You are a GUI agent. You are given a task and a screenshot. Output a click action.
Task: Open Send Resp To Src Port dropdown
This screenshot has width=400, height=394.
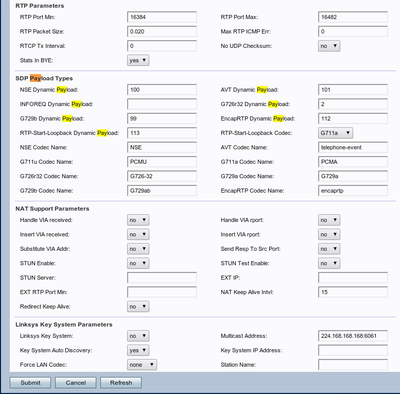(329, 249)
